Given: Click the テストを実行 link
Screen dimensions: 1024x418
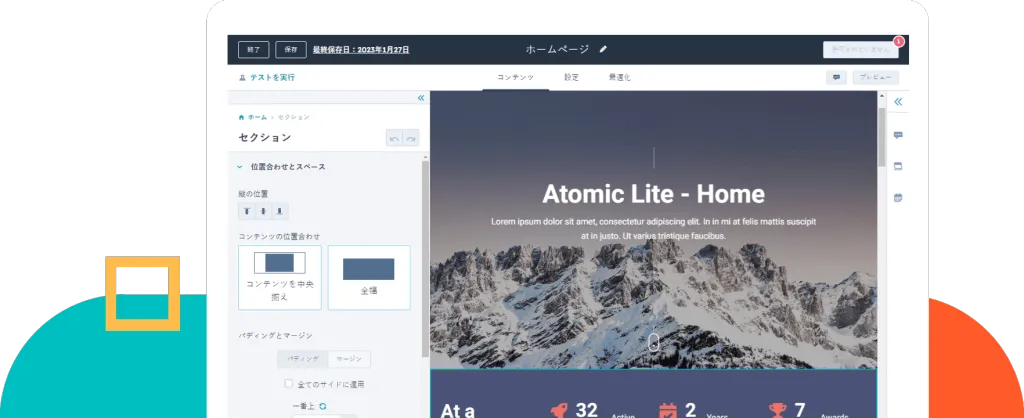Looking at the screenshot, I should tap(272, 78).
